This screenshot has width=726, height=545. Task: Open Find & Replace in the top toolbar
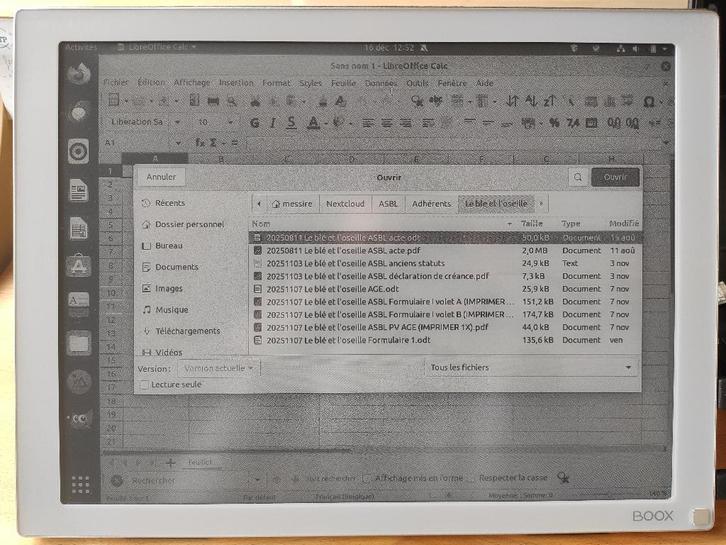(x=417, y=101)
